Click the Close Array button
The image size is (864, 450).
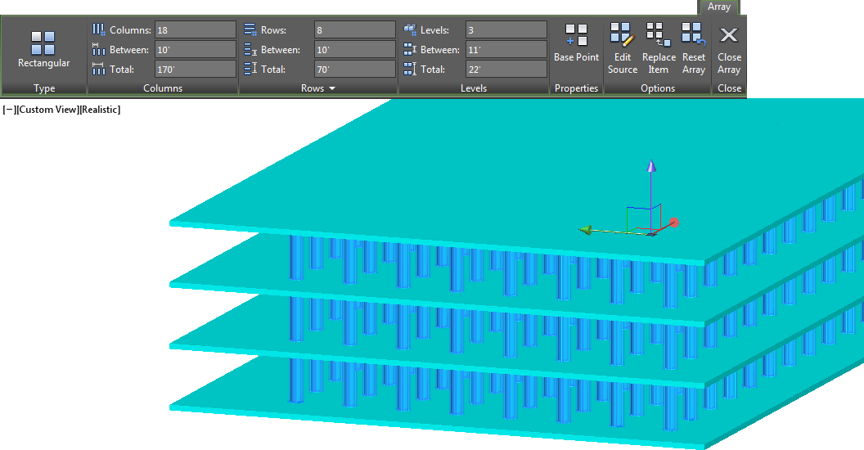click(729, 38)
